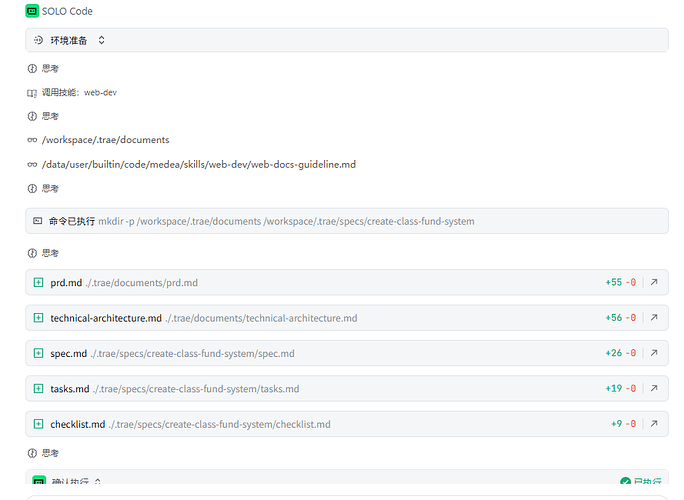Image resolution: width=684 pixels, height=500 pixels.
Task: Click the added-file icon for technical-architecture.md
Action: click(38, 318)
